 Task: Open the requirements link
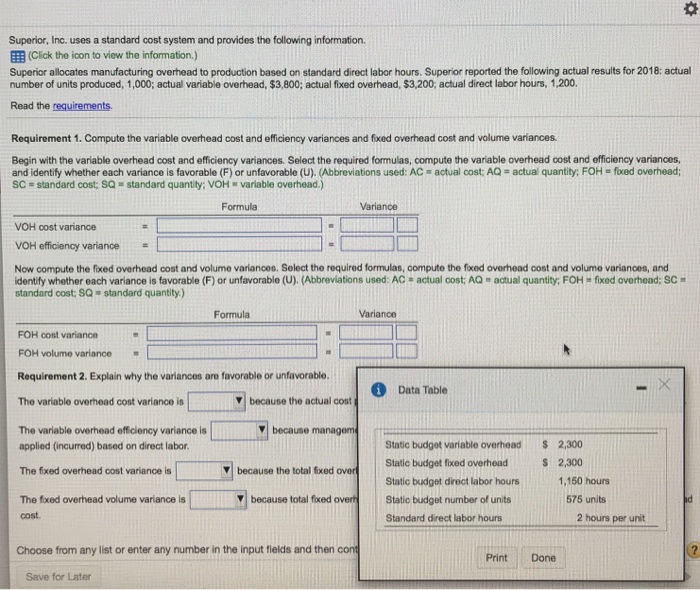click(82, 106)
